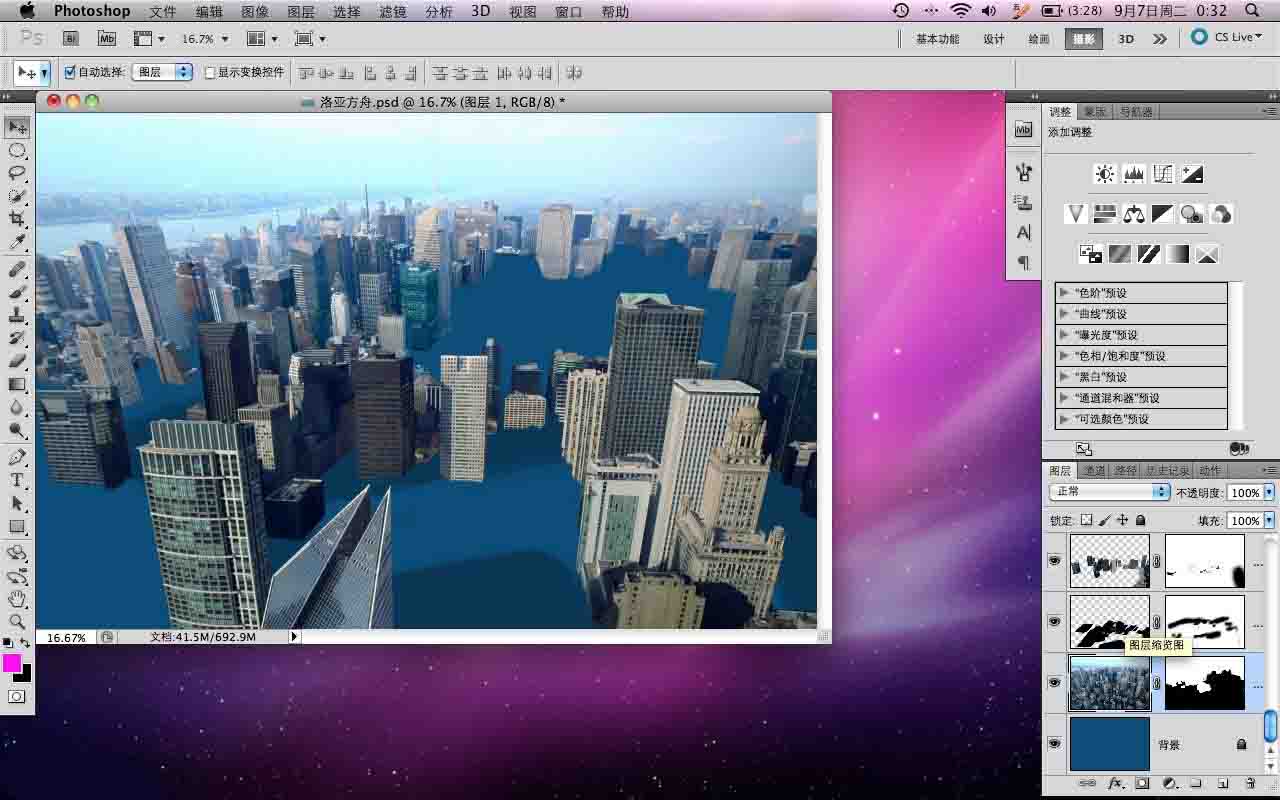Viewport: 1280px width, 800px height.
Task: Click the city photo layer thumbnail
Action: click(1110, 683)
